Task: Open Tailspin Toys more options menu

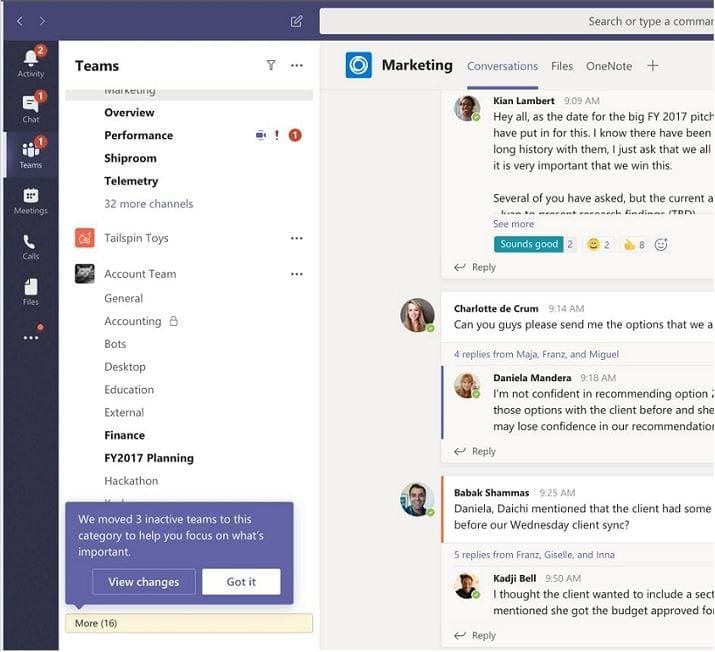Action: click(296, 238)
